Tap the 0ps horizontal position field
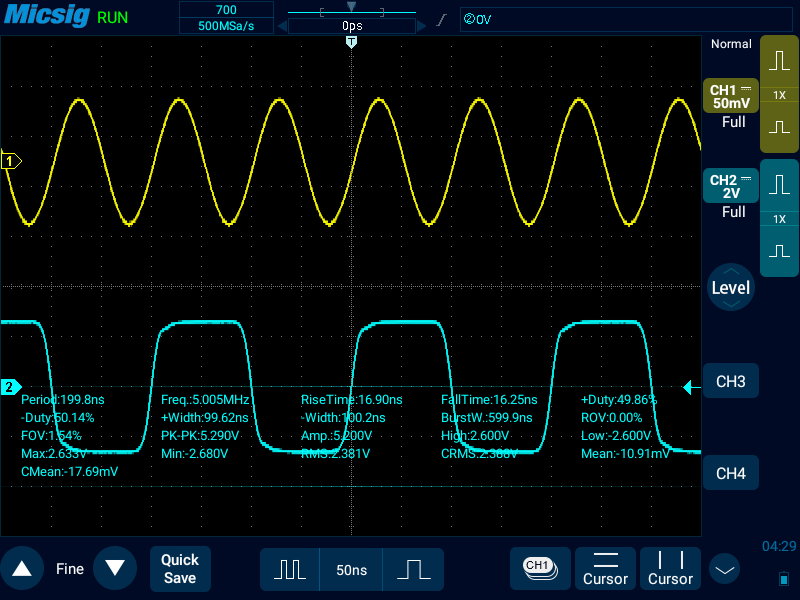The width and height of the screenshot is (800, 600). point(352,26)
